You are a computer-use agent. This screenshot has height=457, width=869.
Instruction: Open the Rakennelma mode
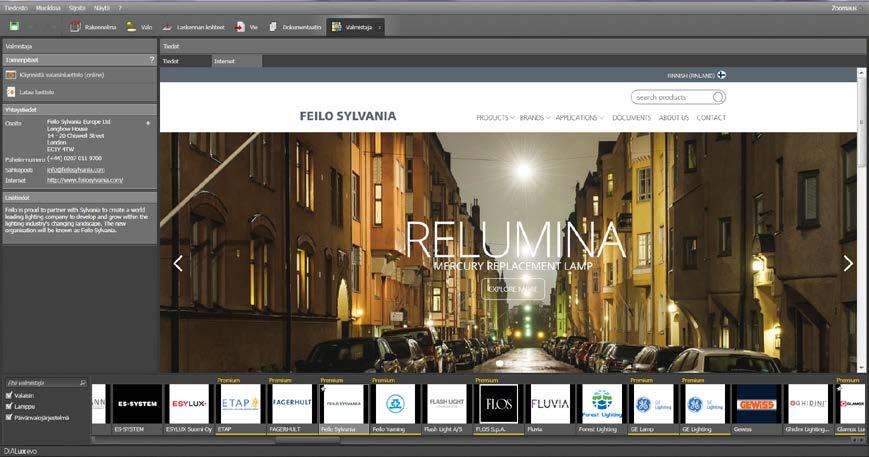pyautogui.click(x=93, y=27)
